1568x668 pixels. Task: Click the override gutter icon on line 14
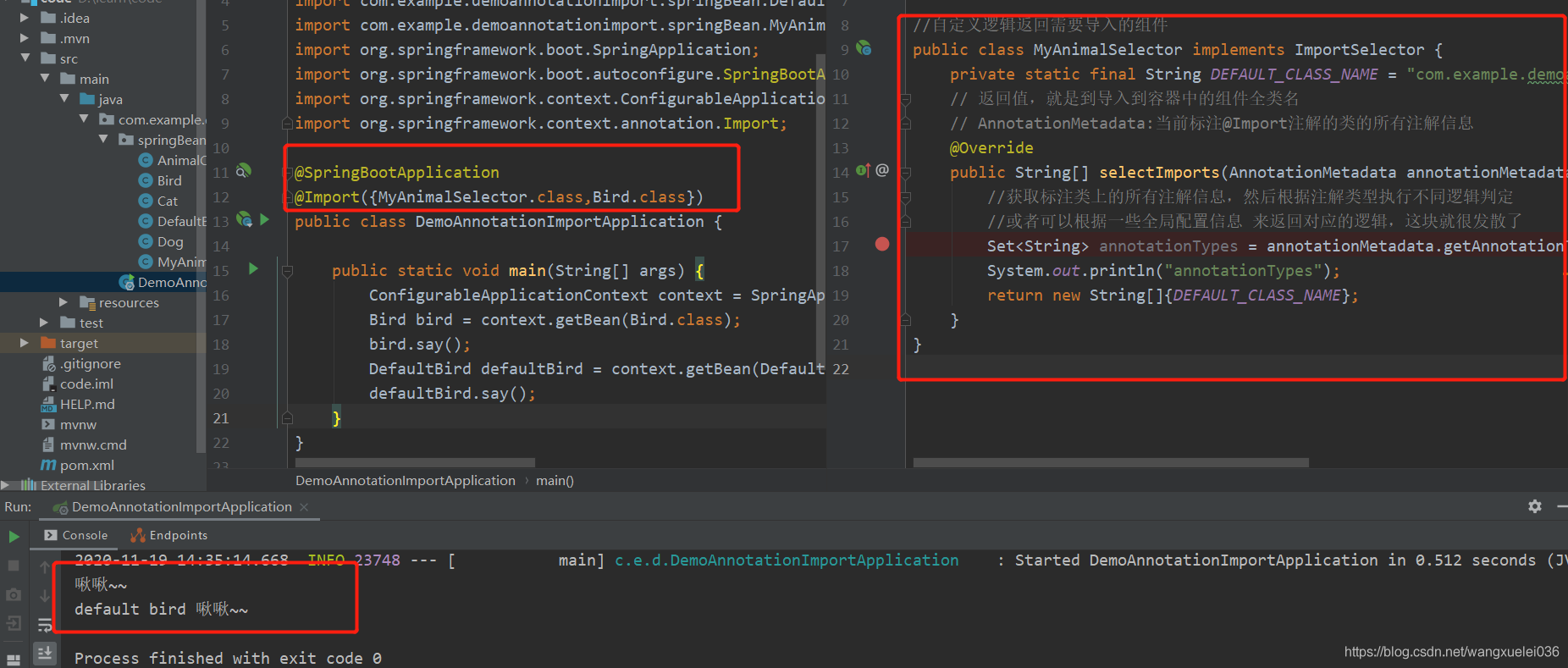[863, 171]
